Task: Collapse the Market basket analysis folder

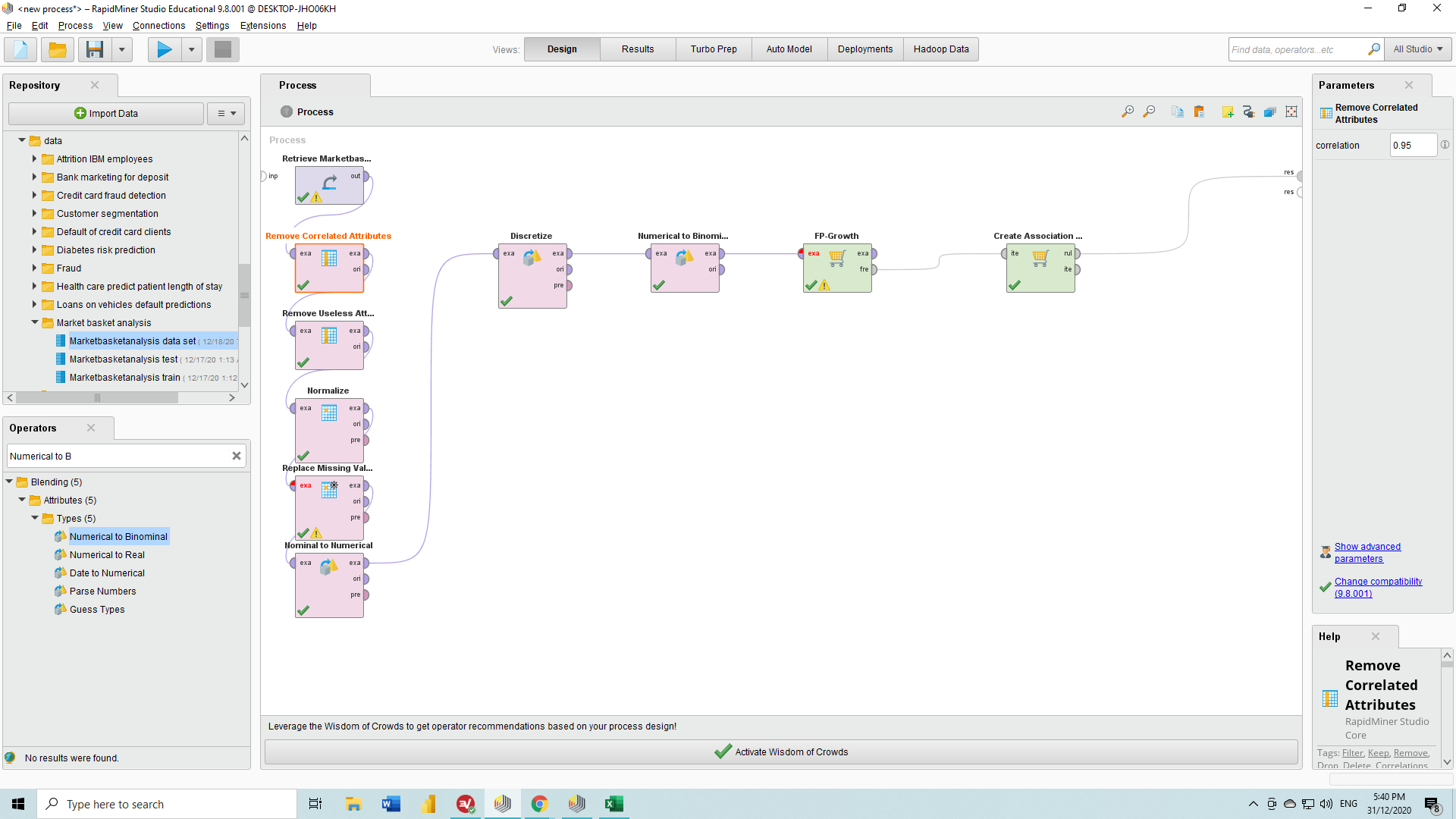Action: 35,322
